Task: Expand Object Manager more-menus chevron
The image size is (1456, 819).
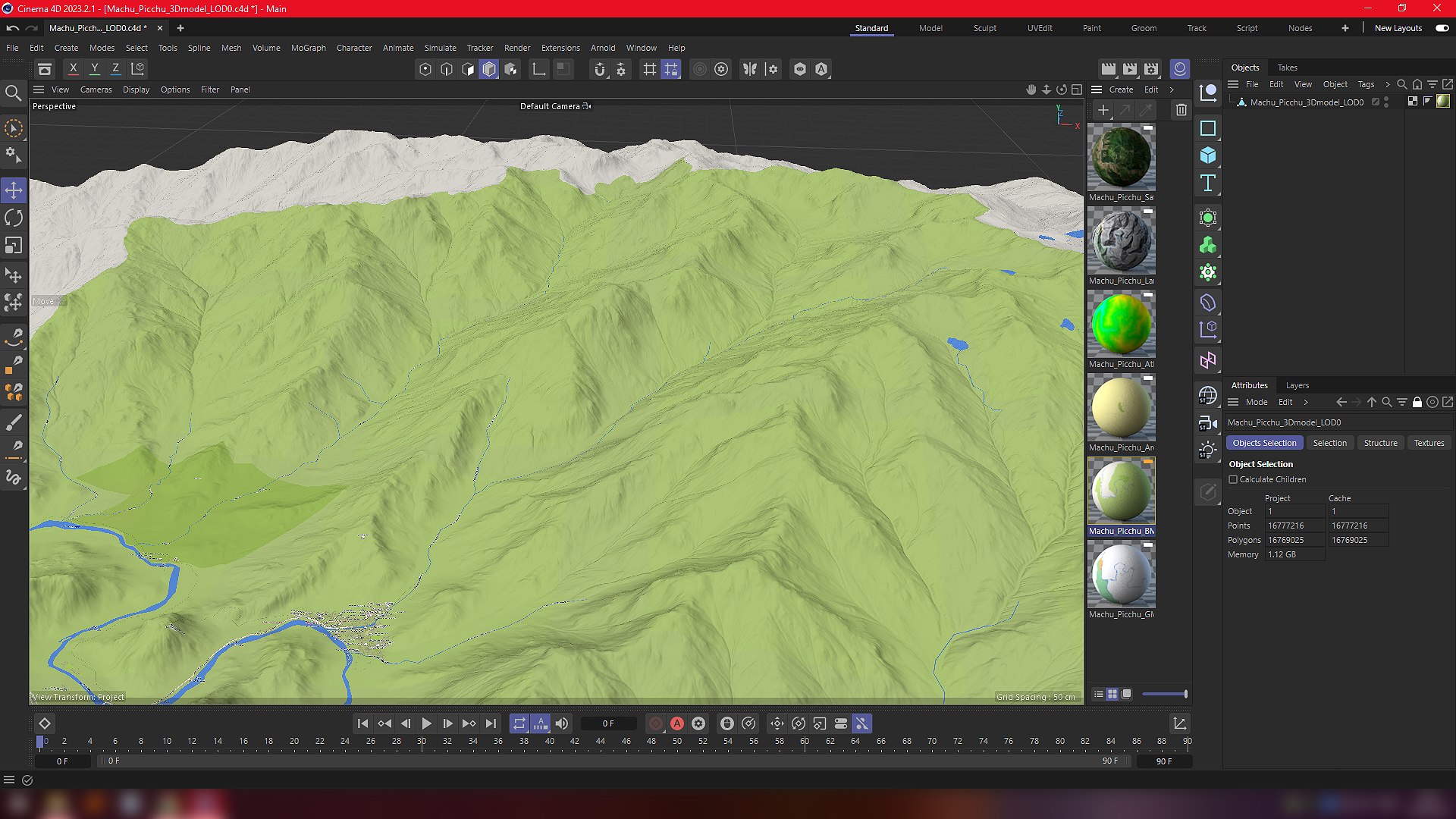Action: 1388,84
